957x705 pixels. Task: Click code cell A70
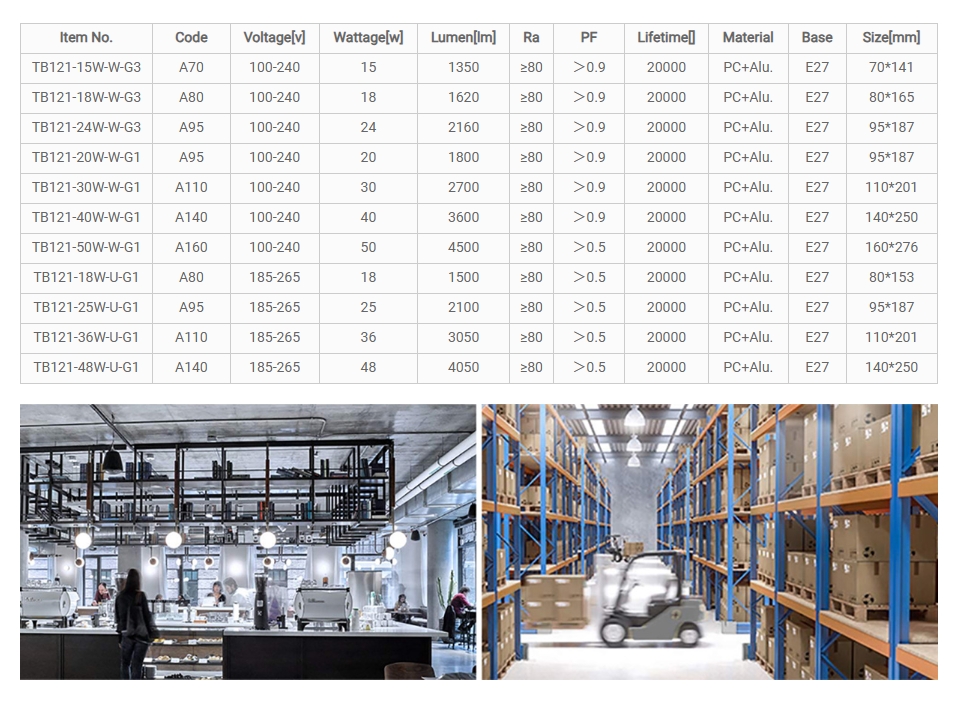tap(191, 68)
